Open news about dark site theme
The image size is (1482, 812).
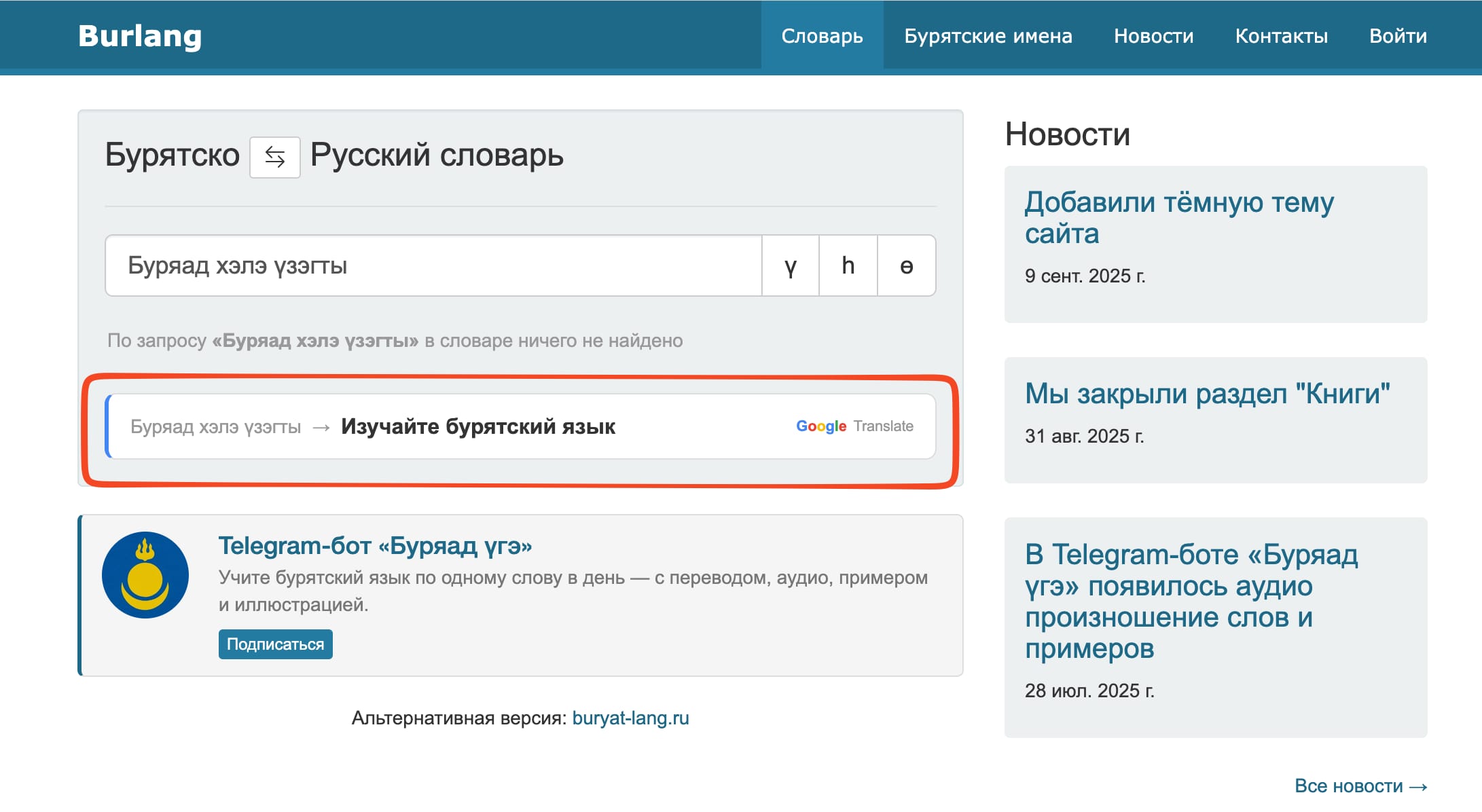tap(1179, 218)
